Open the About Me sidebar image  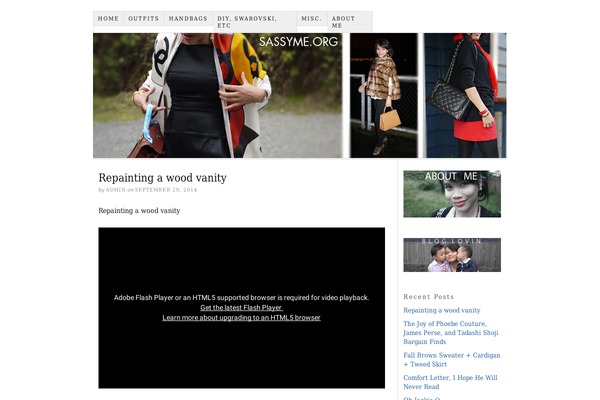coord(452,194)
